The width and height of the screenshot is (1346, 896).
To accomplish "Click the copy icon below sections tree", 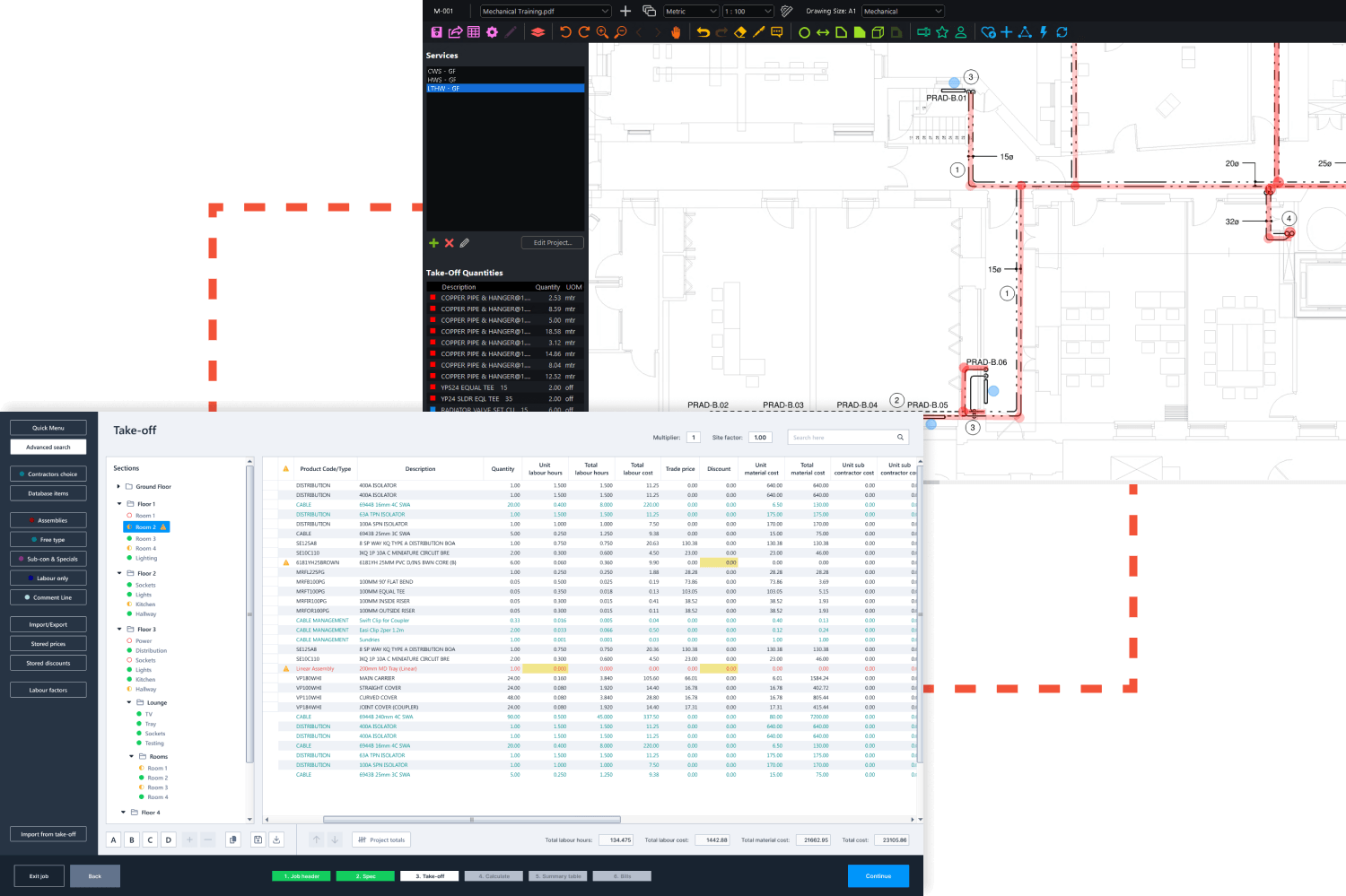I will [233, 839].
